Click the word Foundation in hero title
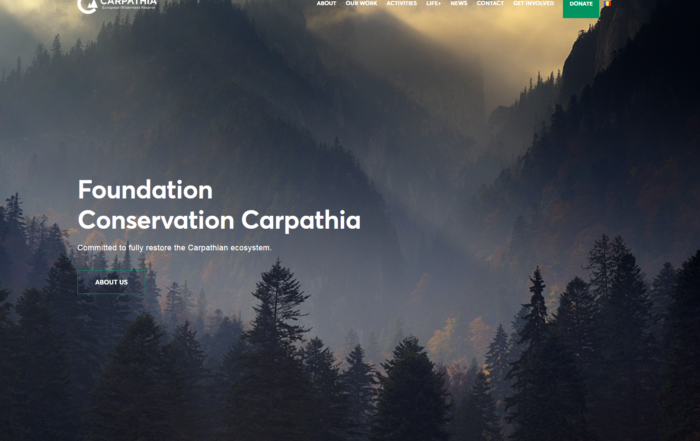The height and width of the screenshot is (441, 700). point(145,190)
